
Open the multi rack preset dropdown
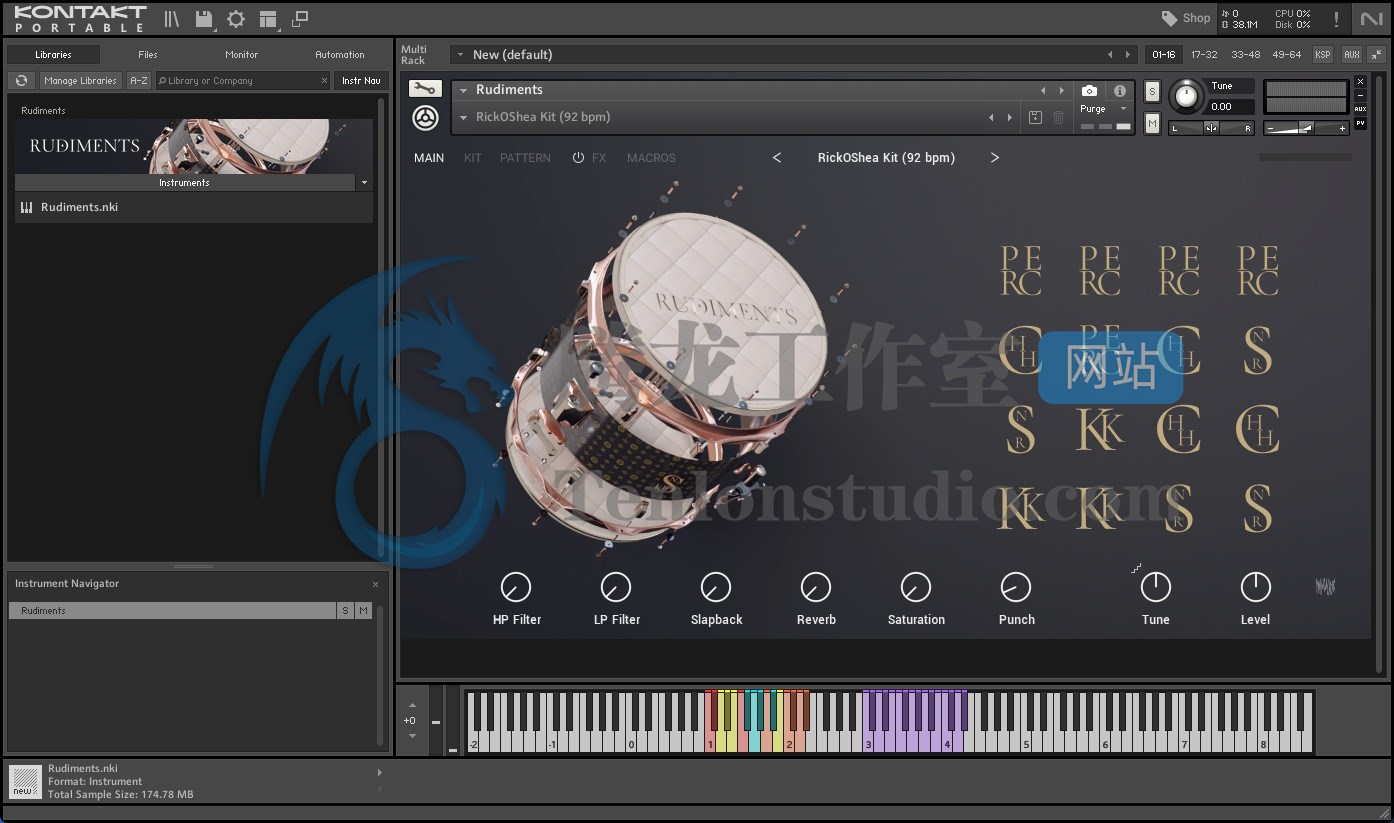[x=460, y=55]
